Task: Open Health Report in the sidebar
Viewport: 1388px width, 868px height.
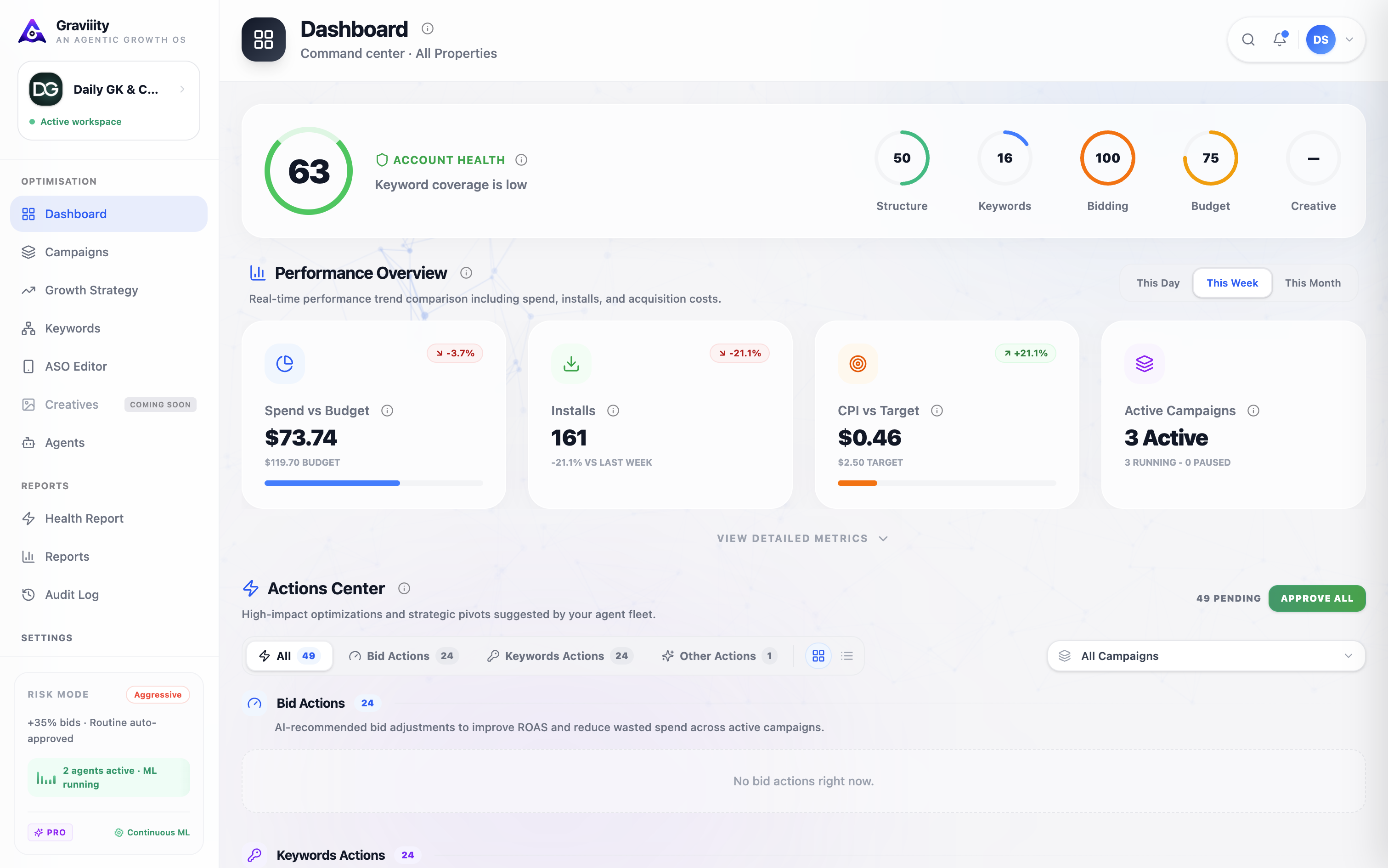Action: (x=108, y=519)
